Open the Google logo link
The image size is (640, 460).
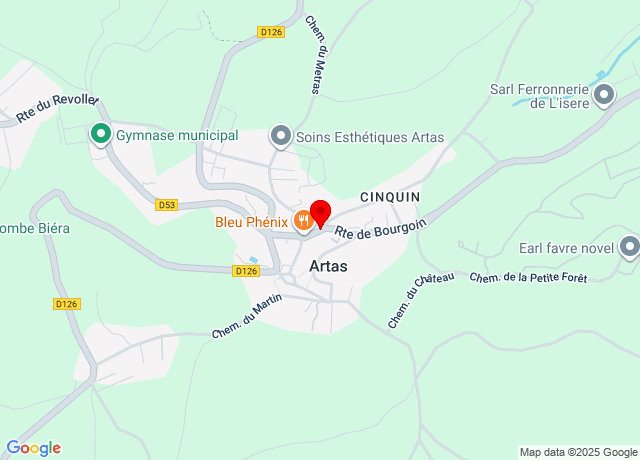34,448
